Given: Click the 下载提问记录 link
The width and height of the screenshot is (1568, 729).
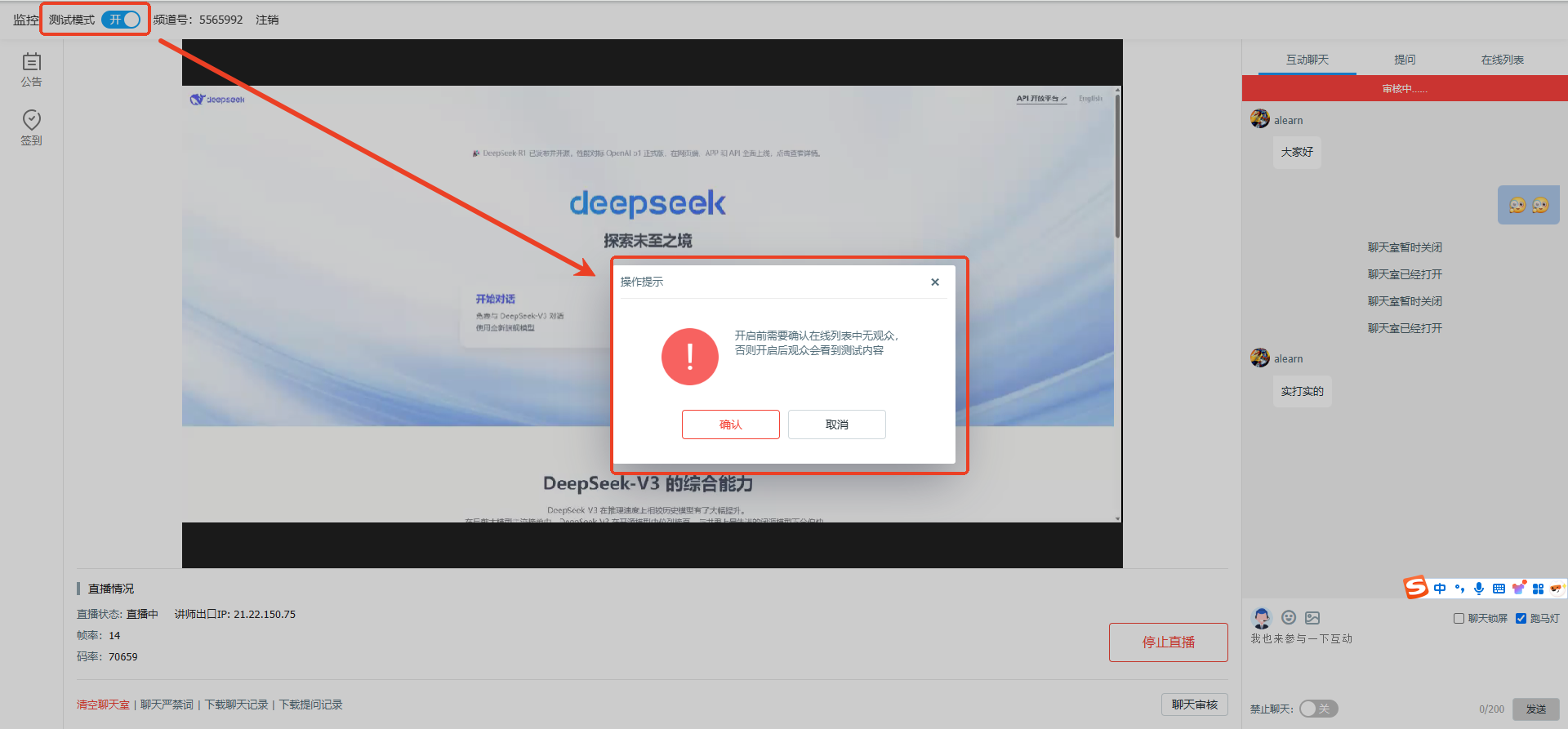Looking at the screenshot, I should [311, 705].
